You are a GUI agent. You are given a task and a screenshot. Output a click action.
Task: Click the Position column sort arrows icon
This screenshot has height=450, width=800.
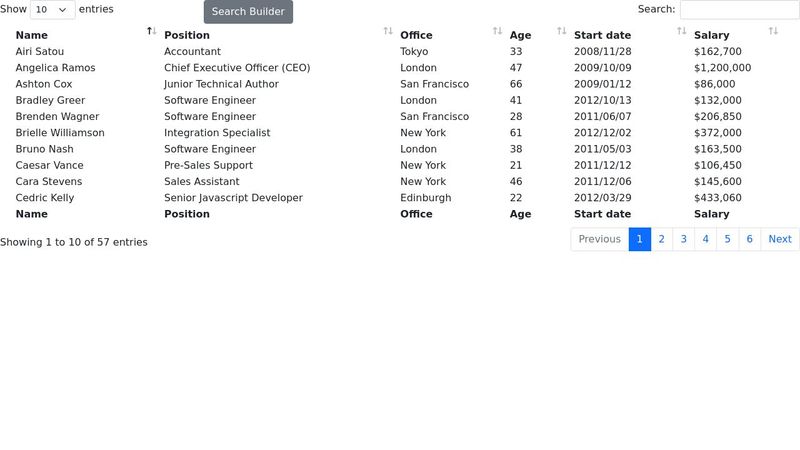388,32
